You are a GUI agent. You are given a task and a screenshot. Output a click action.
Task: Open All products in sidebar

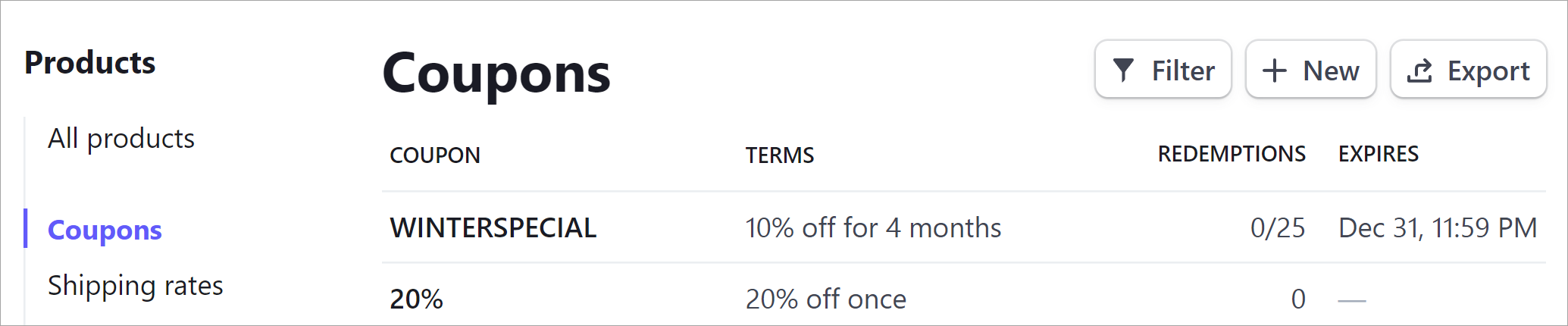121,139
